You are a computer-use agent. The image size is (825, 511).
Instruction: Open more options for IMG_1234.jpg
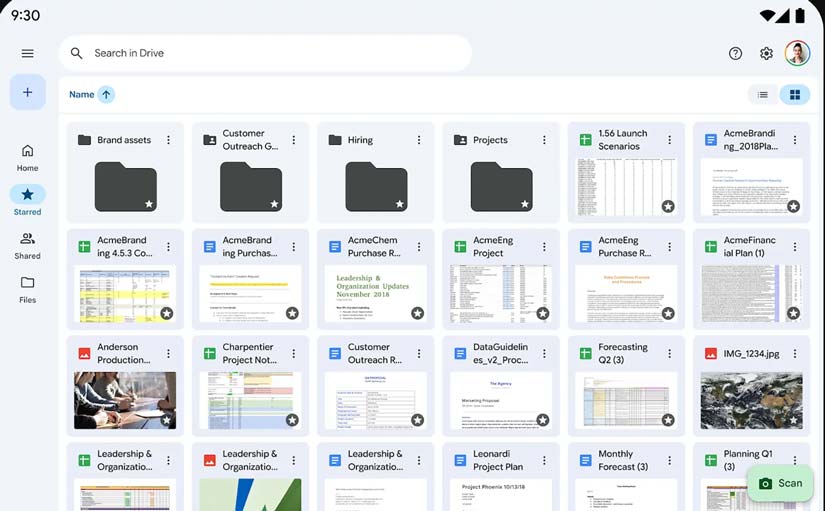[794, 354]
